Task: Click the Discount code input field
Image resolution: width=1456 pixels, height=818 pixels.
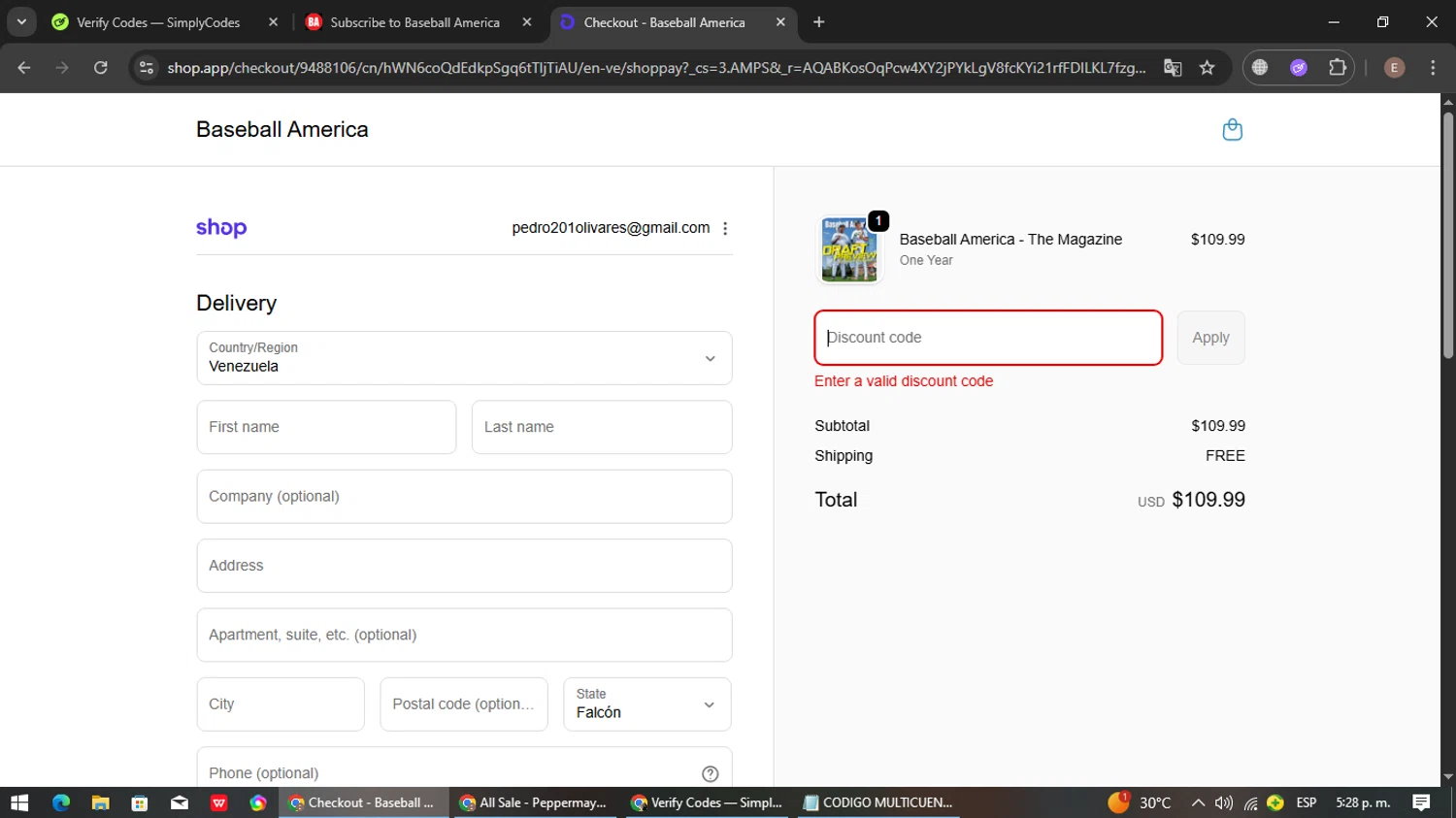Action: pos(988,338)
